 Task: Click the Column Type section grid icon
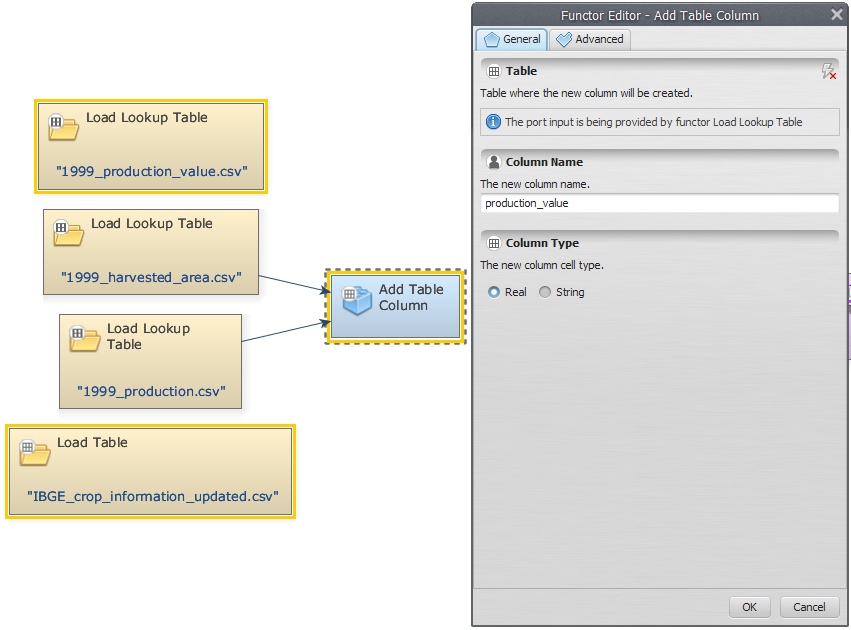[493, 243]
